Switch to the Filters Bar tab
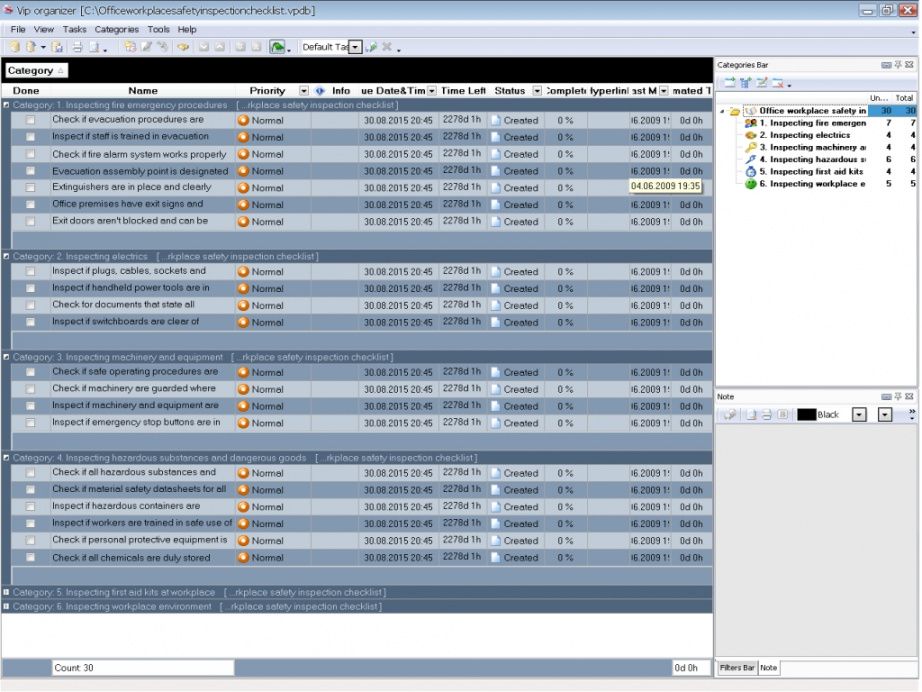Screen dimensions: 922x692 click(x=736, y=667)
